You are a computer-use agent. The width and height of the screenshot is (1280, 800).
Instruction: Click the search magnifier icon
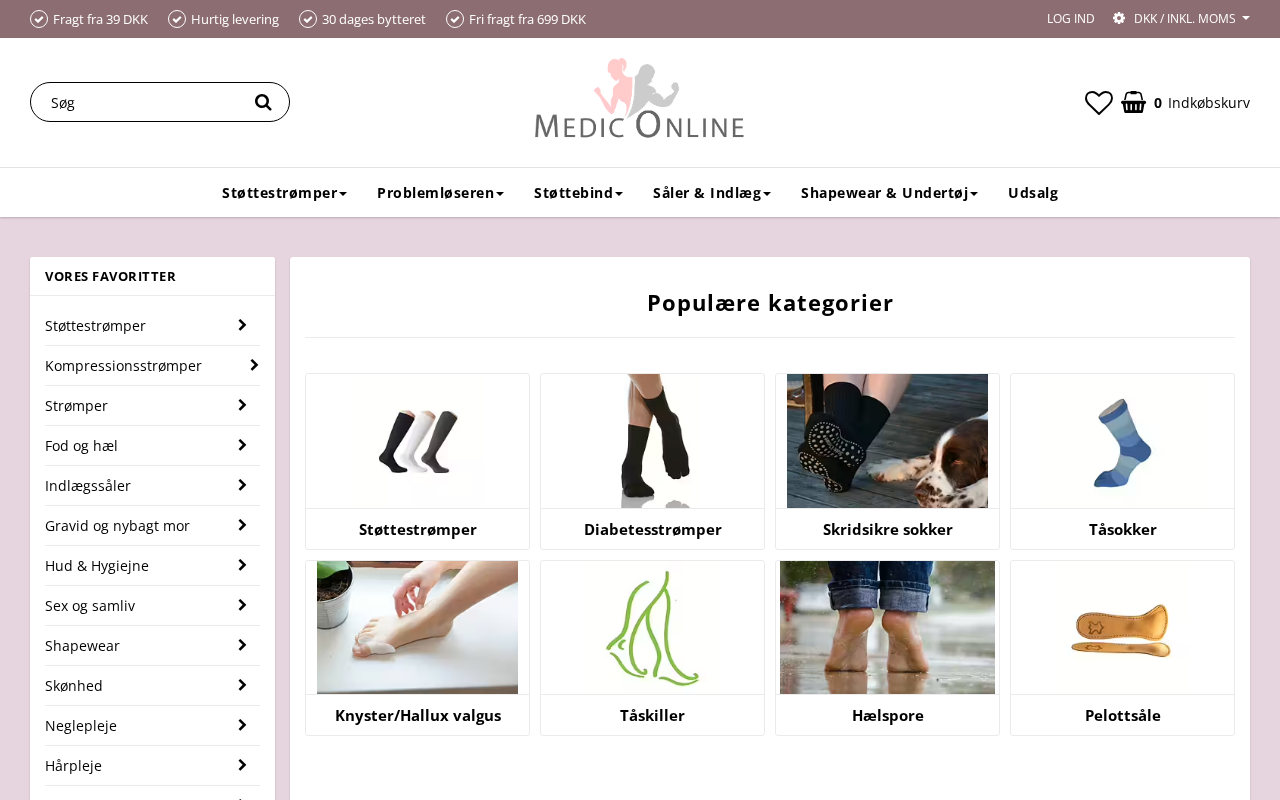point(263,102)
